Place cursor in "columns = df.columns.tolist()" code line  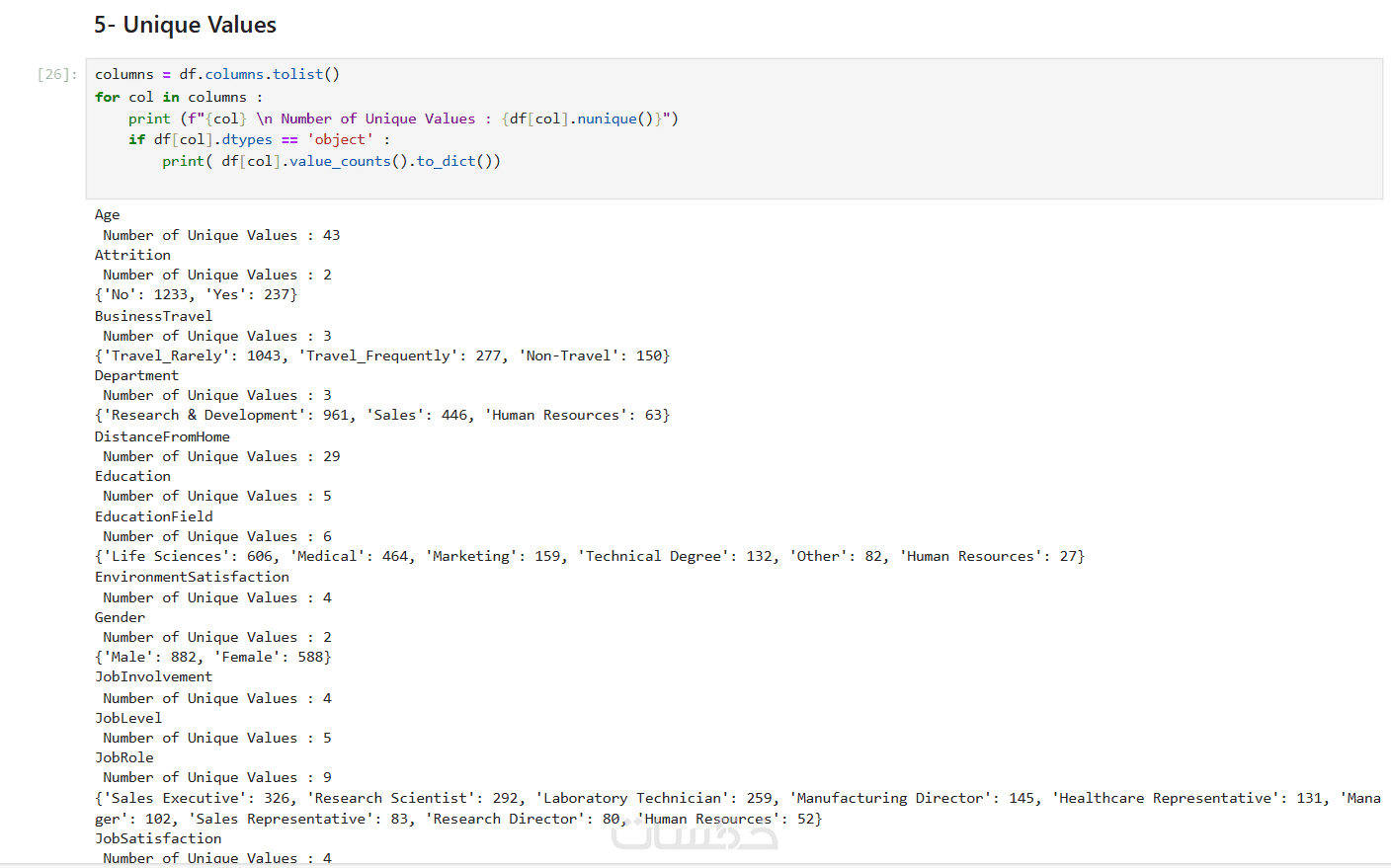coord(217,75)
